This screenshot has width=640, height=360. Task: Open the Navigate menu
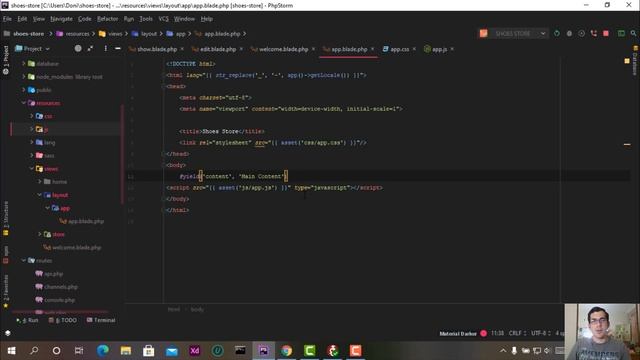(x=61, y=19)
